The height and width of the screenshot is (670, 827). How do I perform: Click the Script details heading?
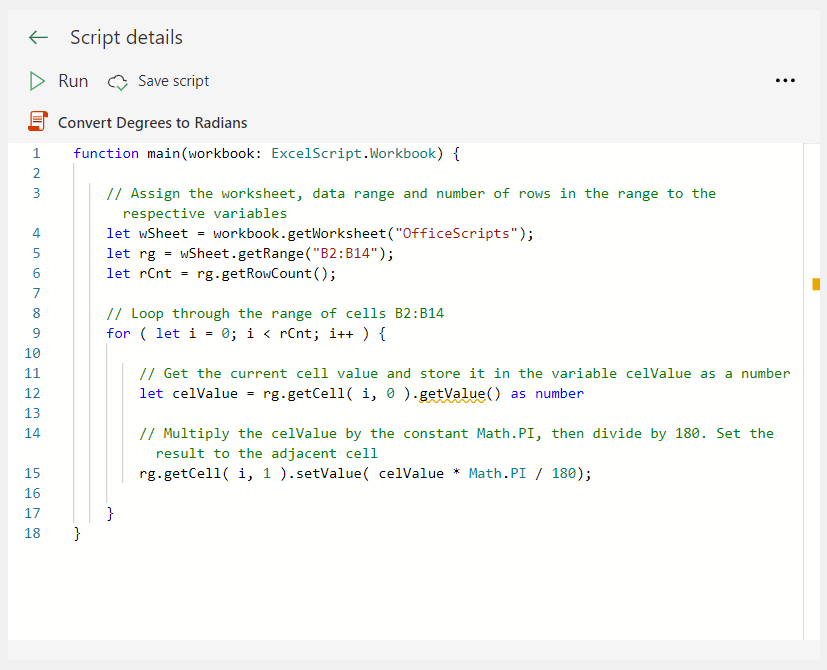point(126,37)
